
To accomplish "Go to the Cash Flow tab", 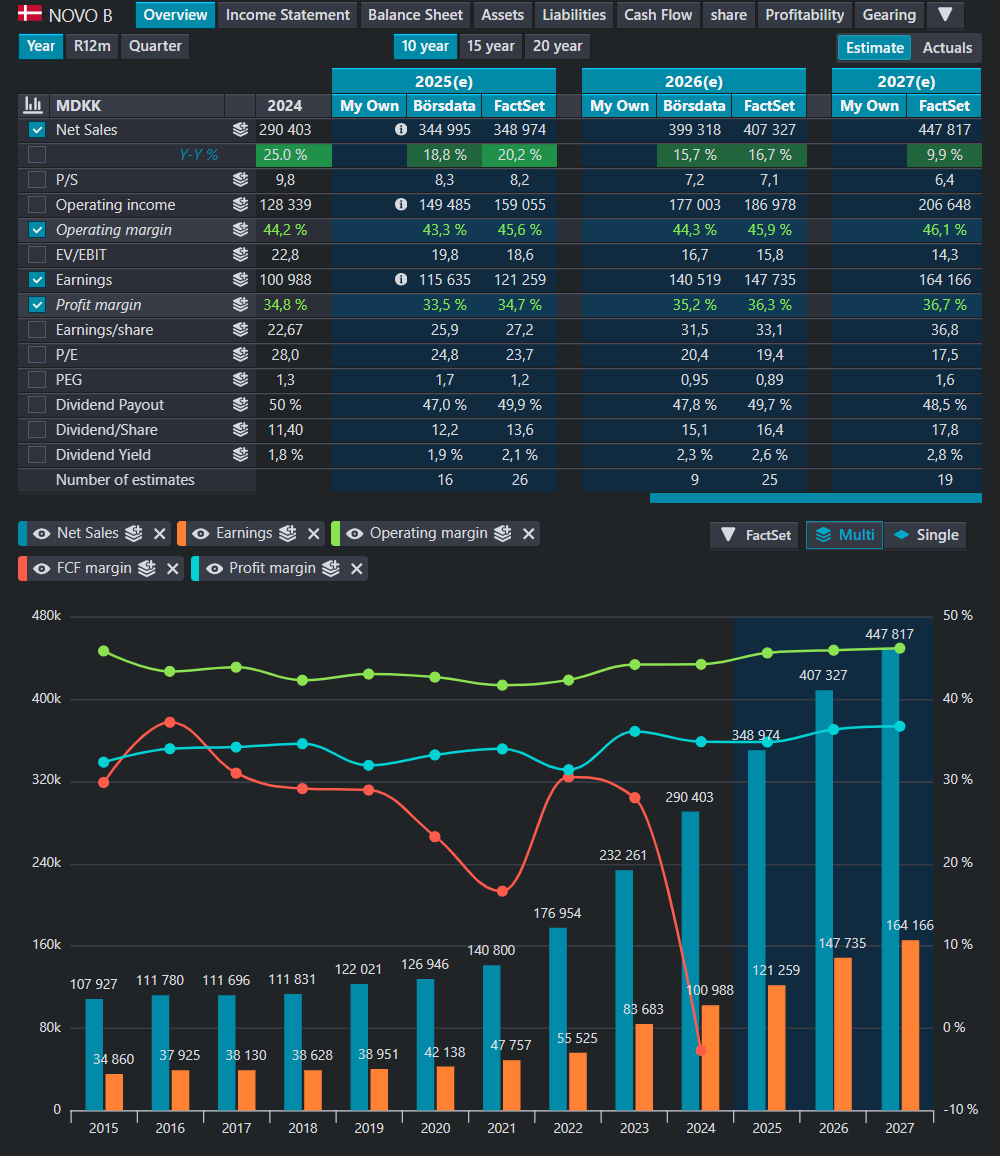I will click(658, 15).
